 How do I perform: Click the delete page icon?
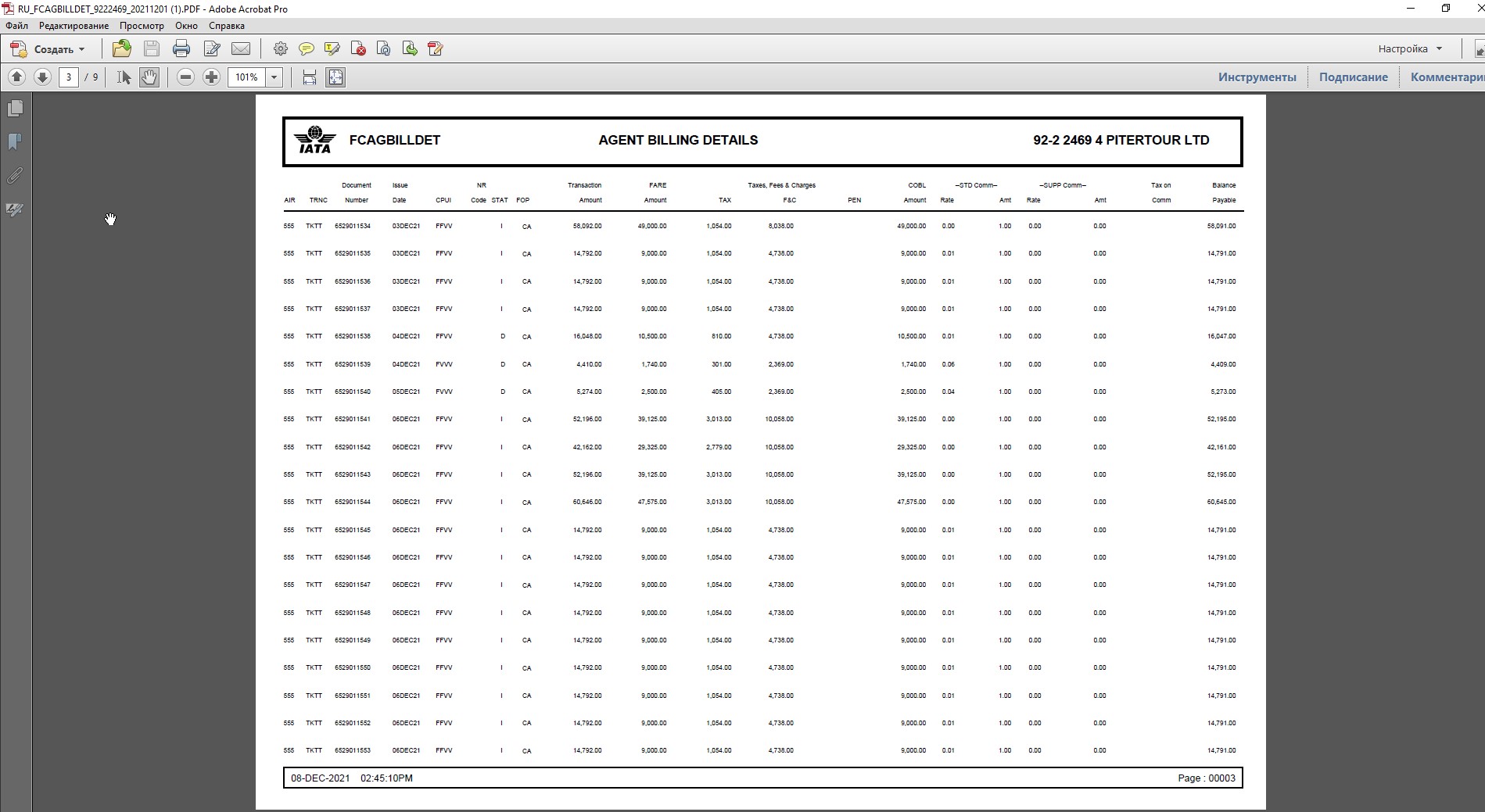coord(358,49)
